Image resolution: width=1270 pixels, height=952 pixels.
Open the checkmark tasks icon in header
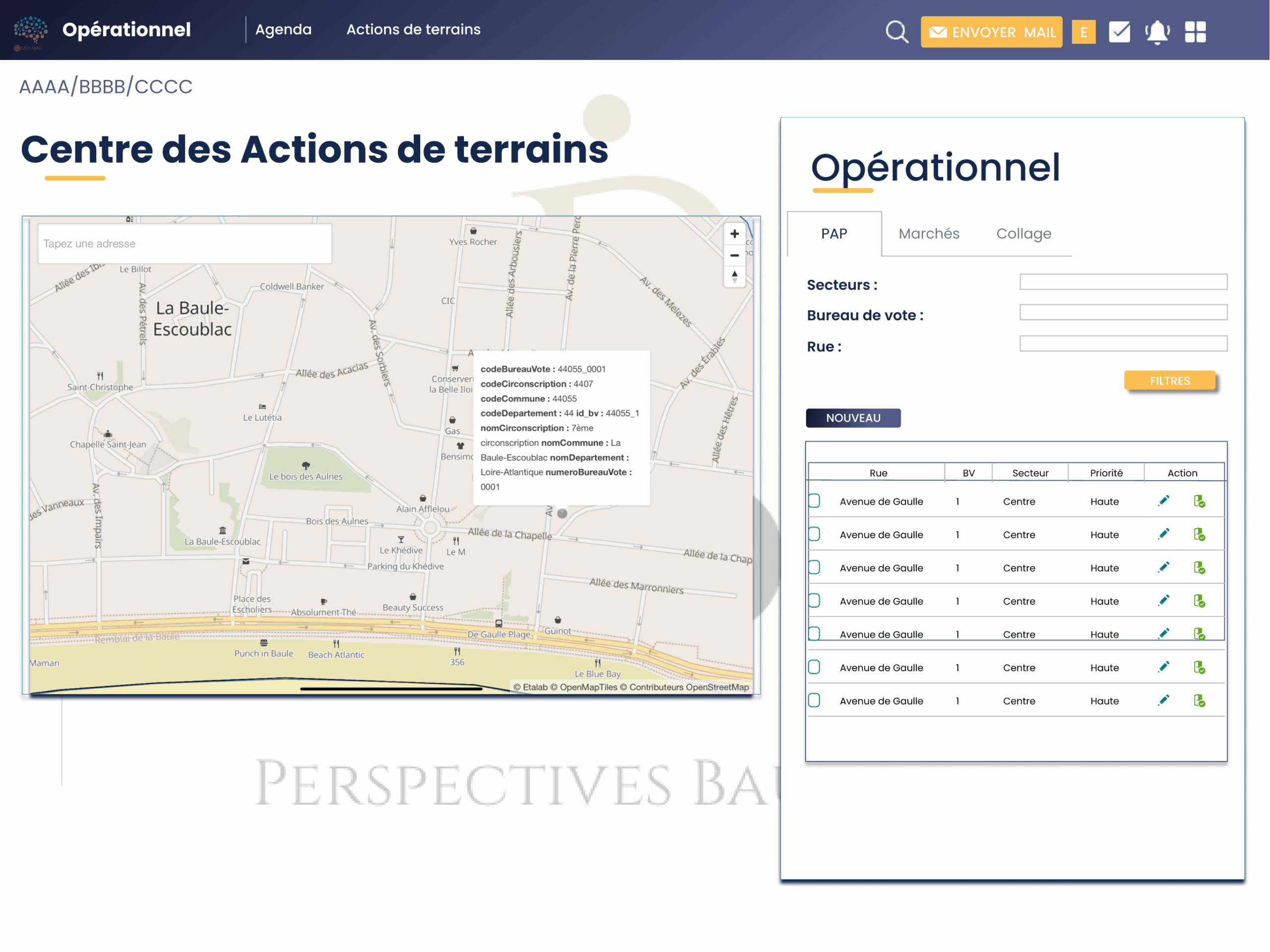1119,32
